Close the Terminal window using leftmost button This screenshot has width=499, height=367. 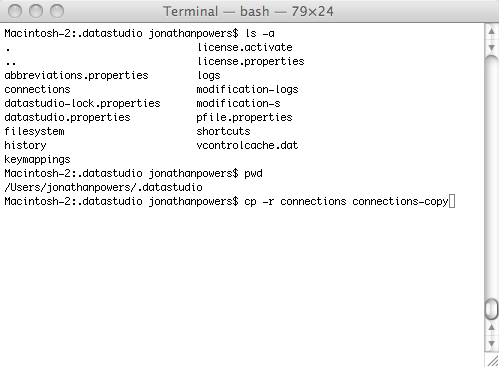(x=15, y=11)
